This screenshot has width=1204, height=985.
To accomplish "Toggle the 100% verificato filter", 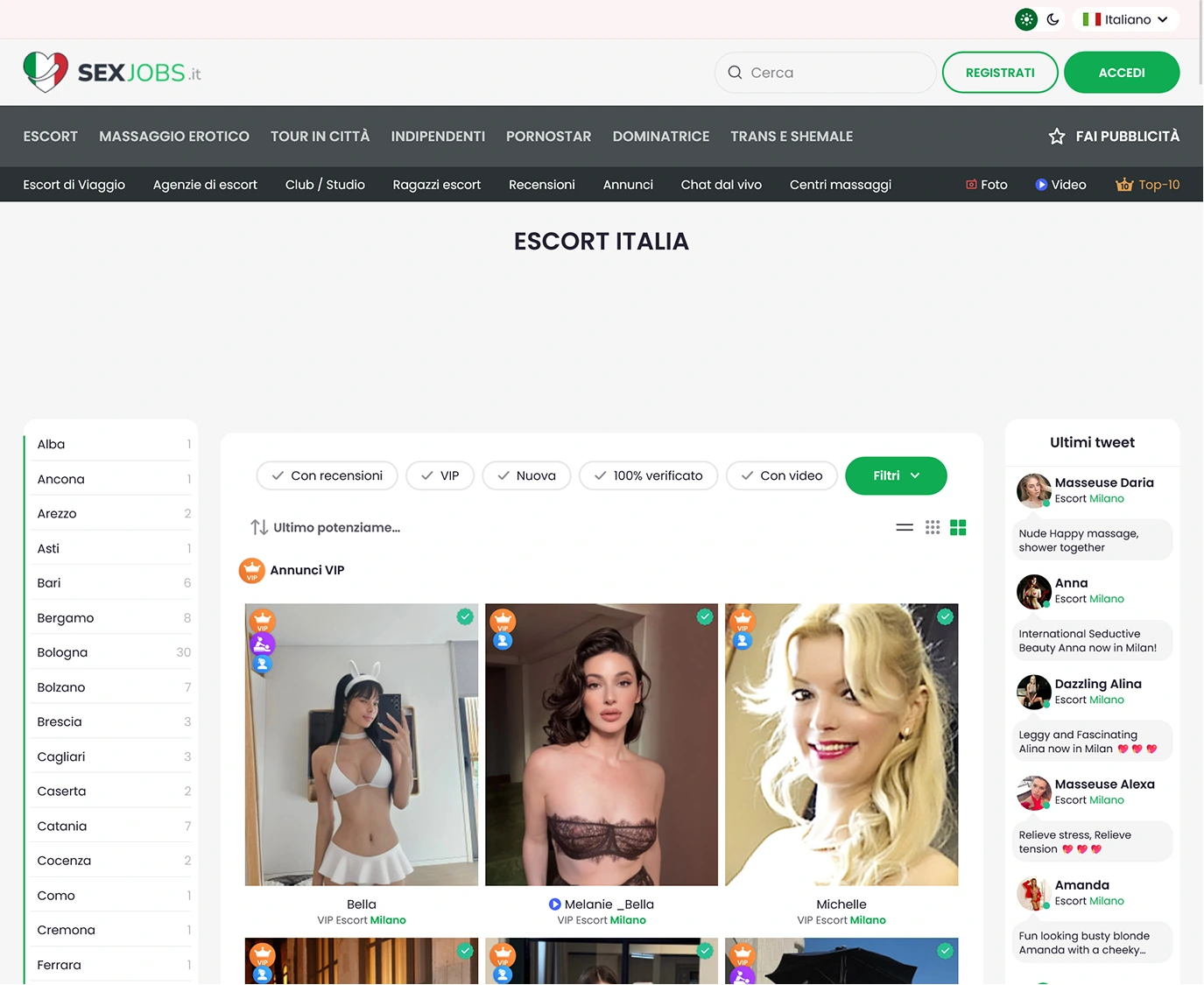I will coord(648,475).
